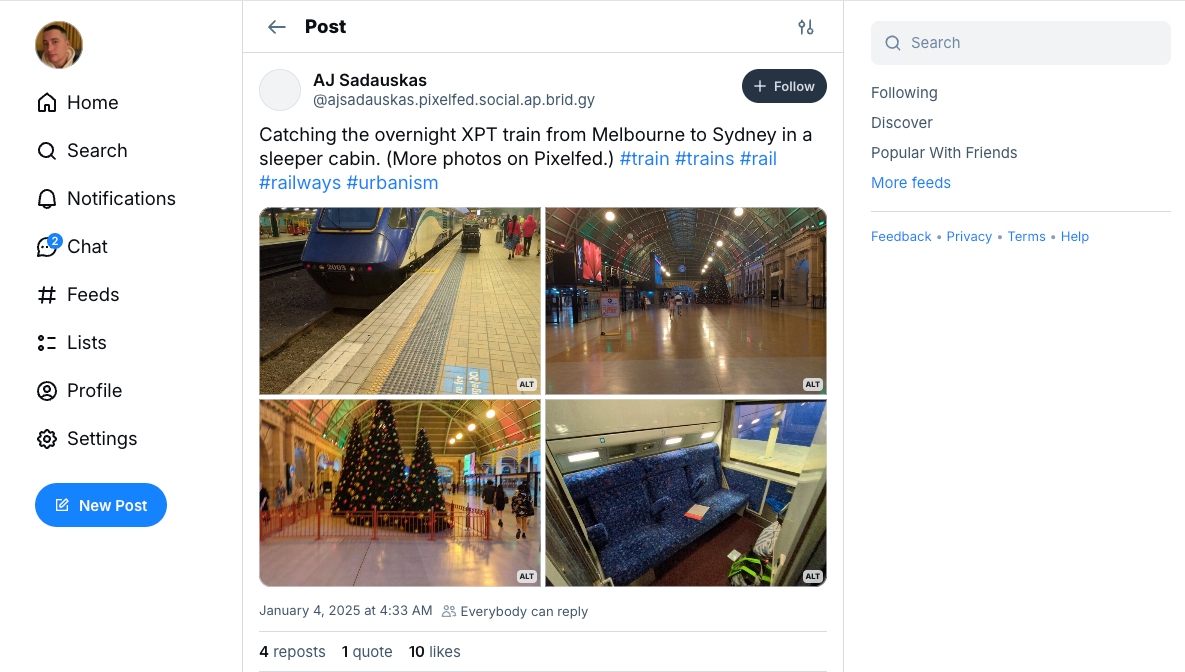Screen dimensions: 1185x672
Task: View the 4 reposts list
Action: (292, 652)
